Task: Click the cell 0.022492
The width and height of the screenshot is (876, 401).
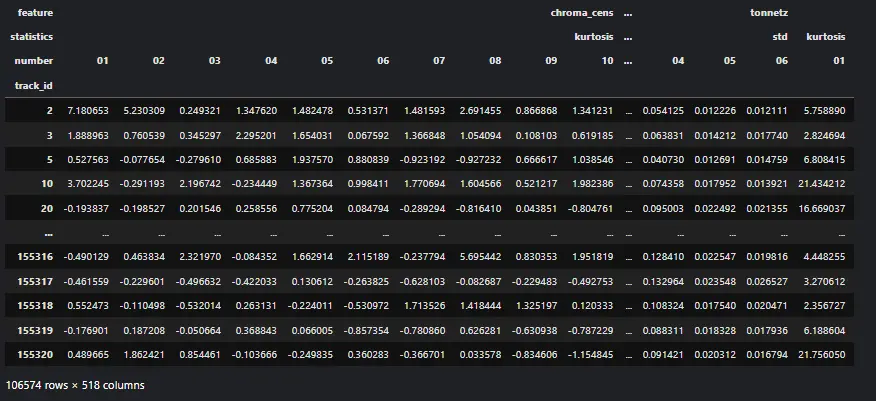Action: 715,208
